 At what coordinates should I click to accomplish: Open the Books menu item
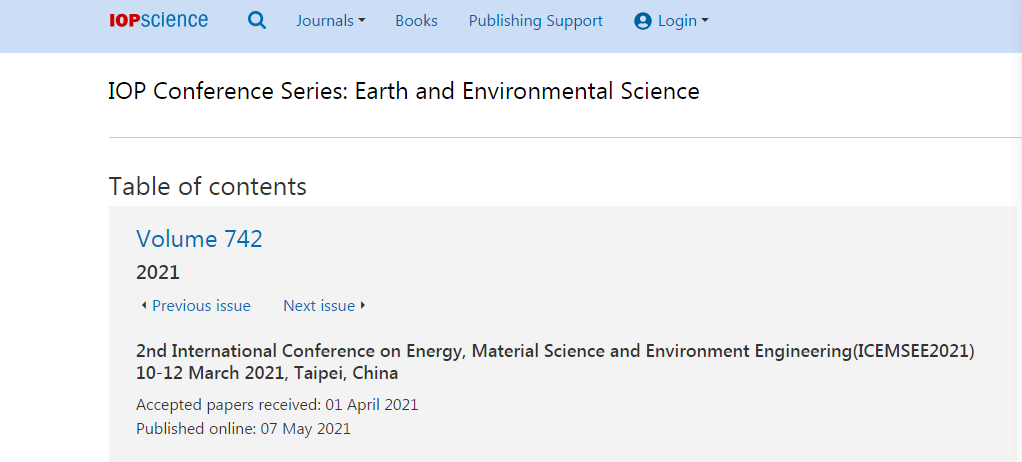click(x=416, y=21)
